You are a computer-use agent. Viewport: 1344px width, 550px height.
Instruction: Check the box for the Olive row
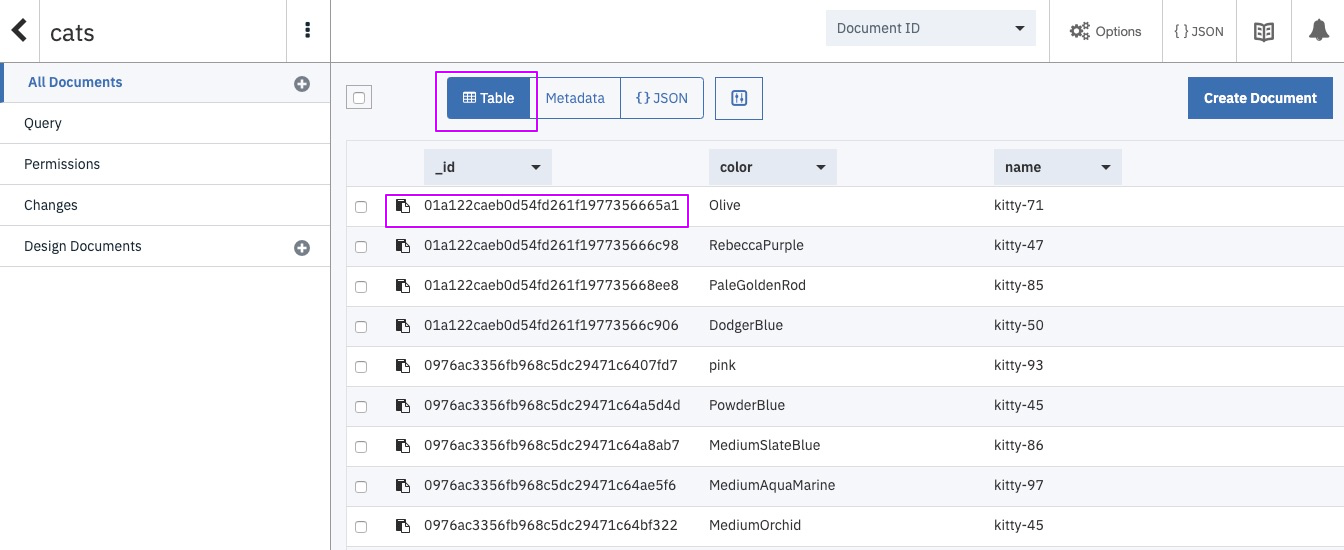click(361, 207)
